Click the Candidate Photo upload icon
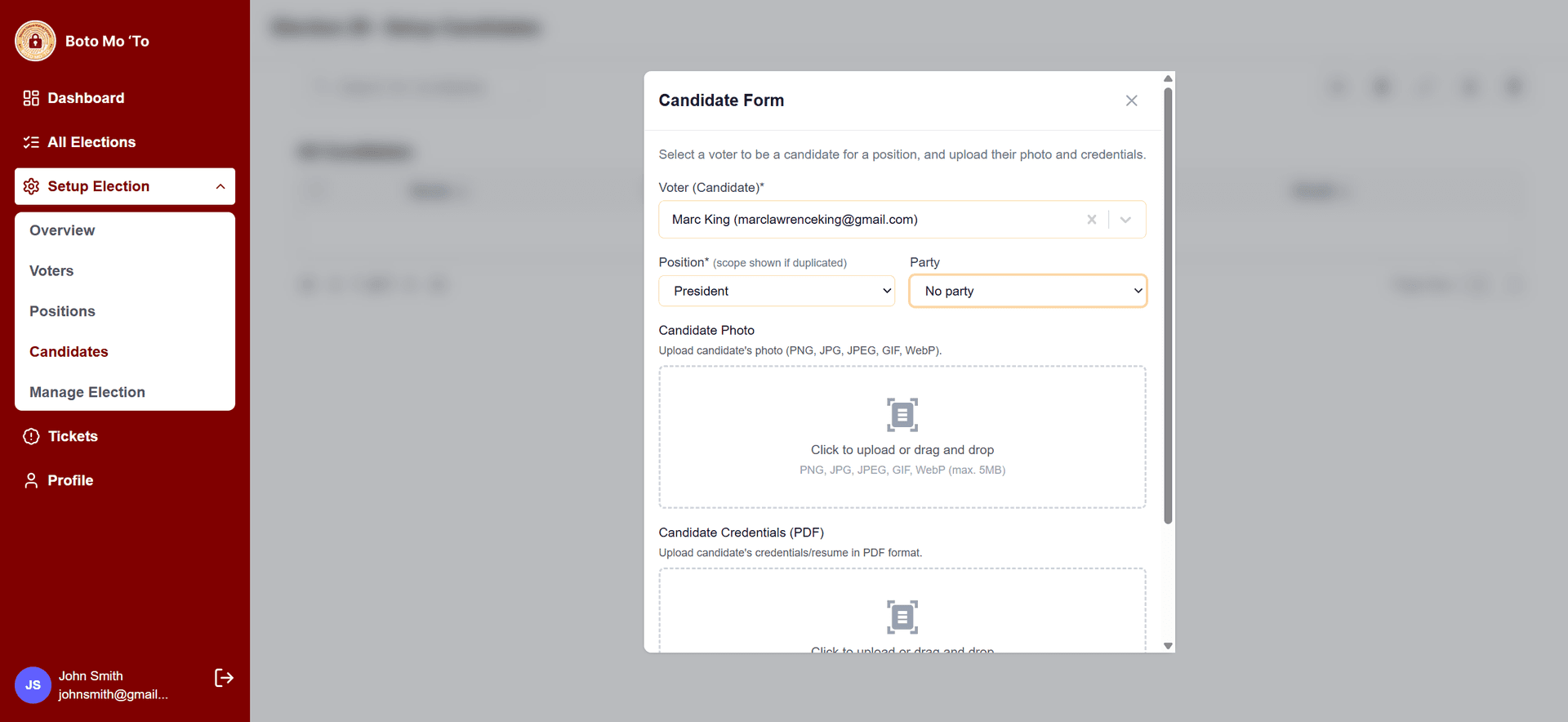Viewport: 1568px width, 722px height. (x=902, y=415)
